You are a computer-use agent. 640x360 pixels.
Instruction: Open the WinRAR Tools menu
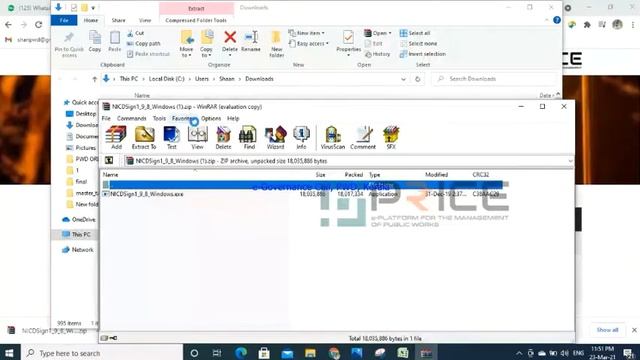click(159, 118)
